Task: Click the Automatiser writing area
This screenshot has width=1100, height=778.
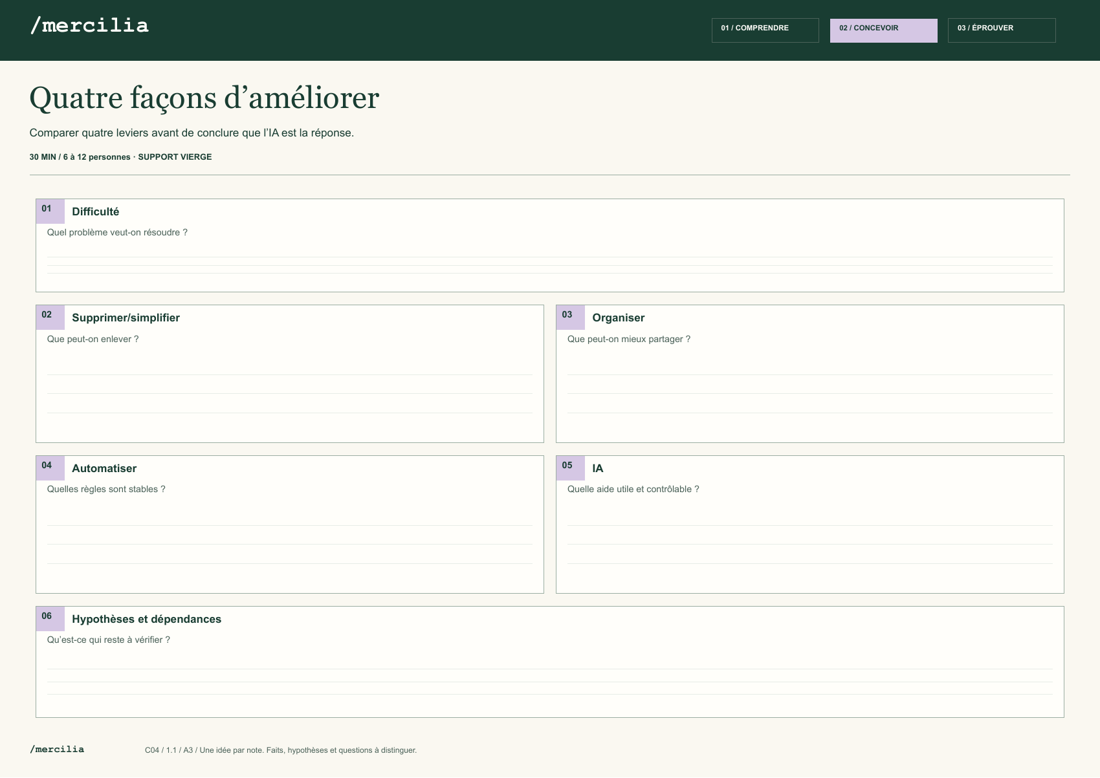Action: [x=290, y=544]
